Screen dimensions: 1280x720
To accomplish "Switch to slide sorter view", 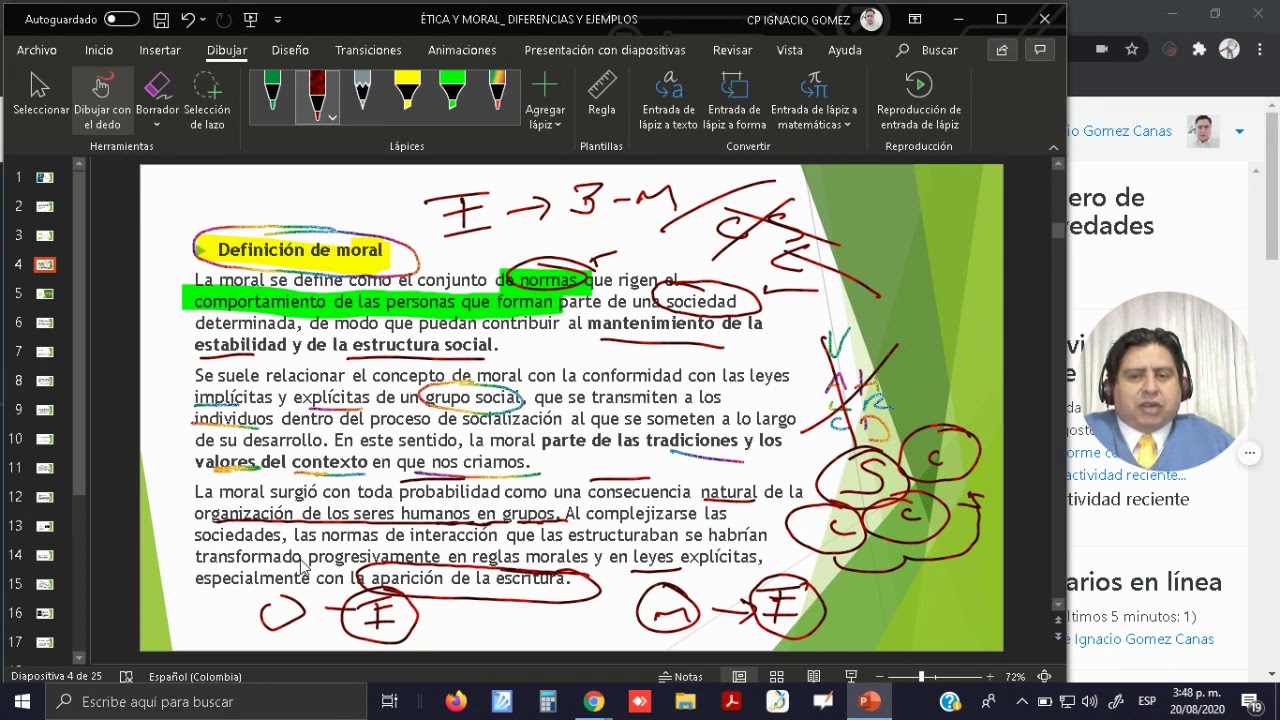I will click(x=777, y=677).
